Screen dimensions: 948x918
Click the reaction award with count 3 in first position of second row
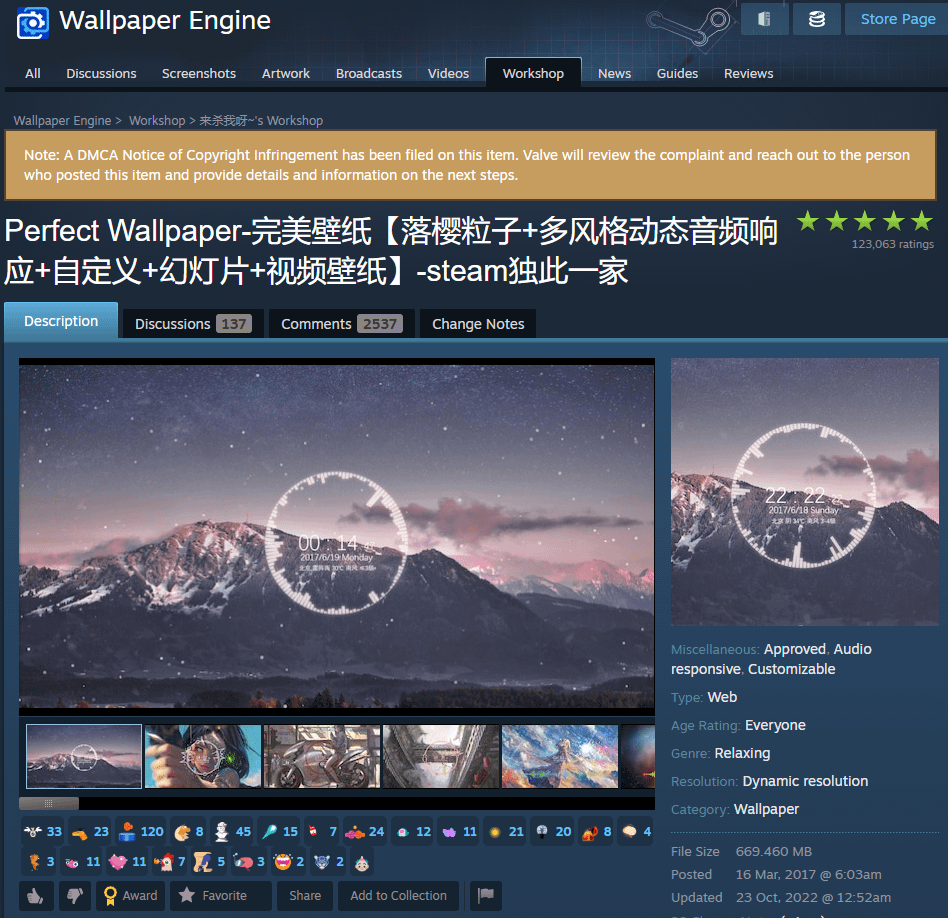coord(41,862)
